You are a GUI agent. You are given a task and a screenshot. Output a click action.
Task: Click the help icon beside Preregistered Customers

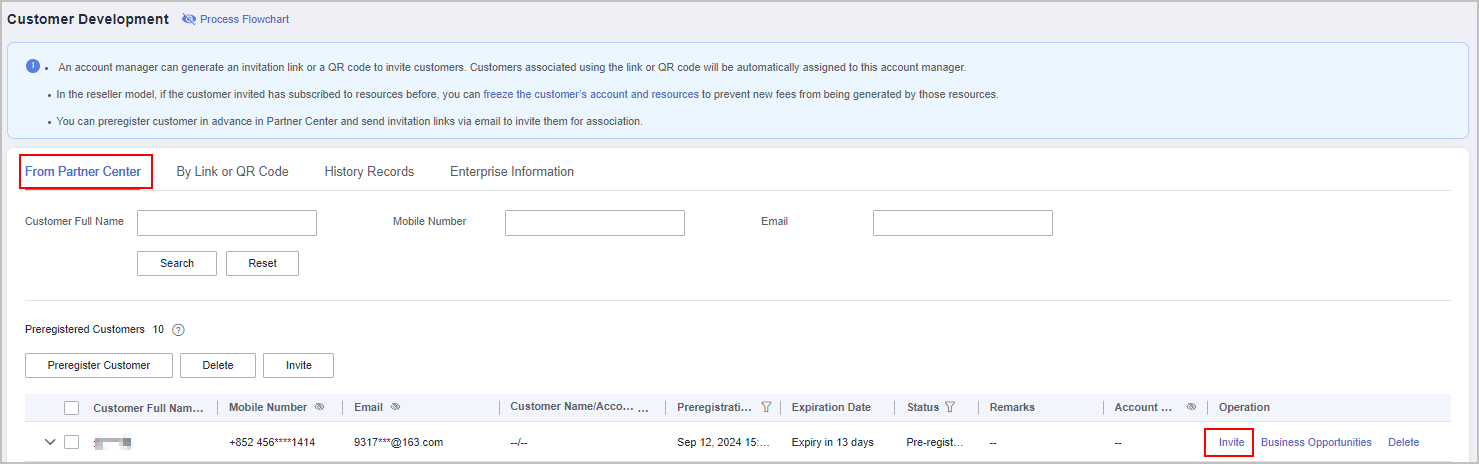(x=179, y=330)
